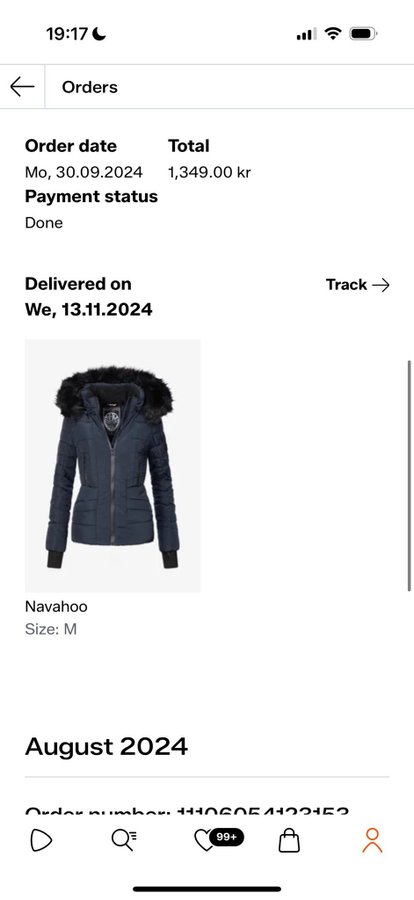Tap the battery status icon
Image resolution: width=414 pixels, height=900 pixels.
pyautogui.click(x=363, y=34)
